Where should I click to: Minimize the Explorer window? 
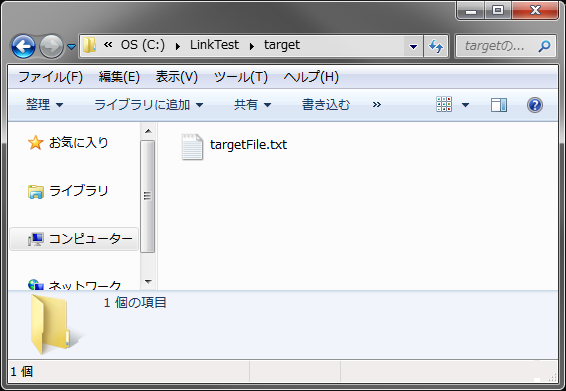[x=471, y=10]
